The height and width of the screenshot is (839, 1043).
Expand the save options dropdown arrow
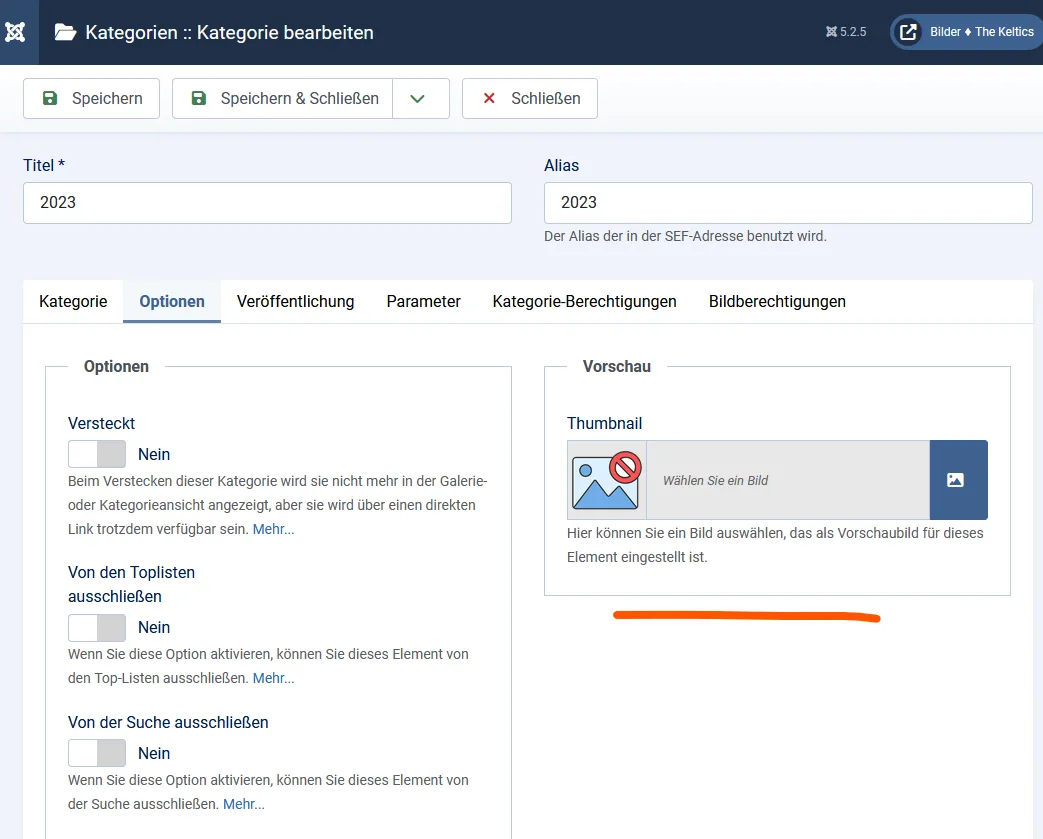[419, 99]
